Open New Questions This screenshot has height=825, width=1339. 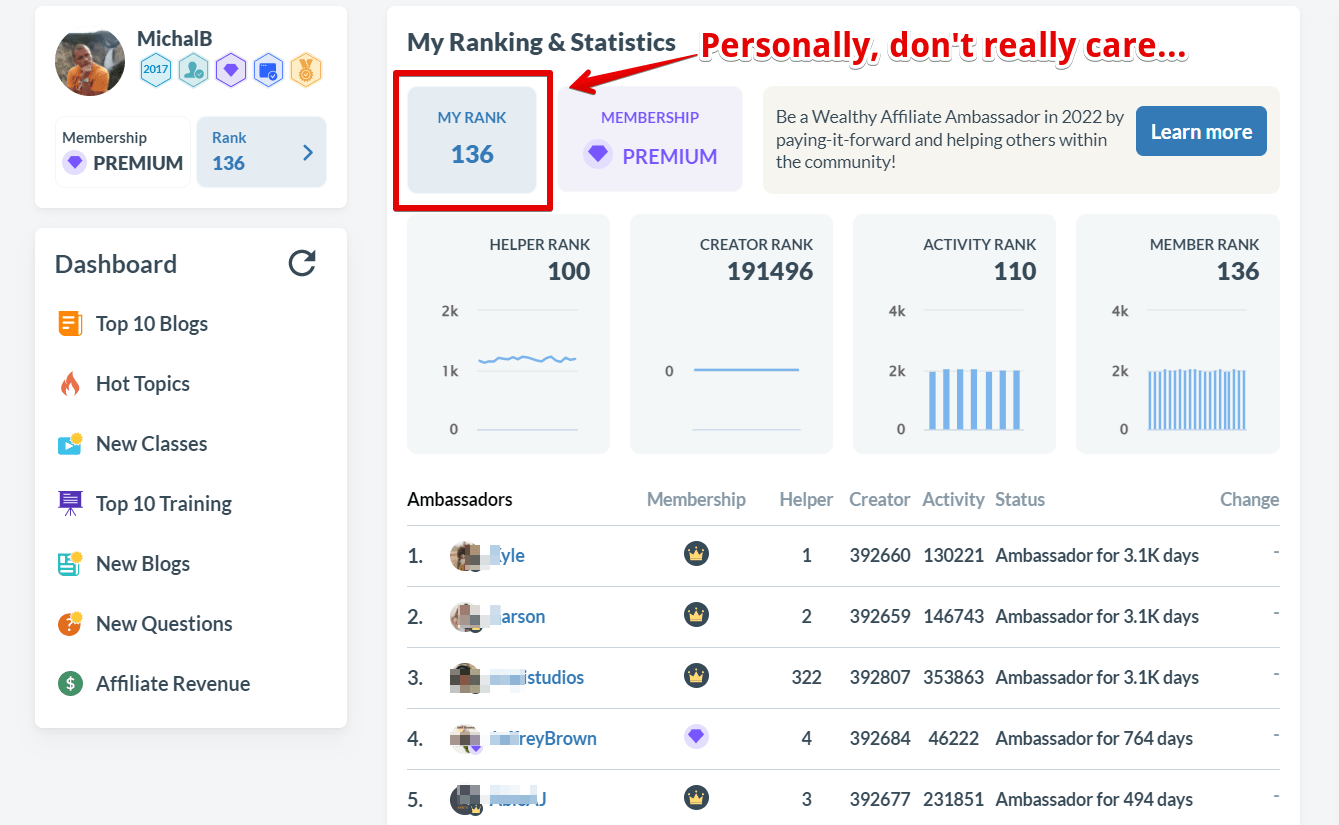point(164,624)
